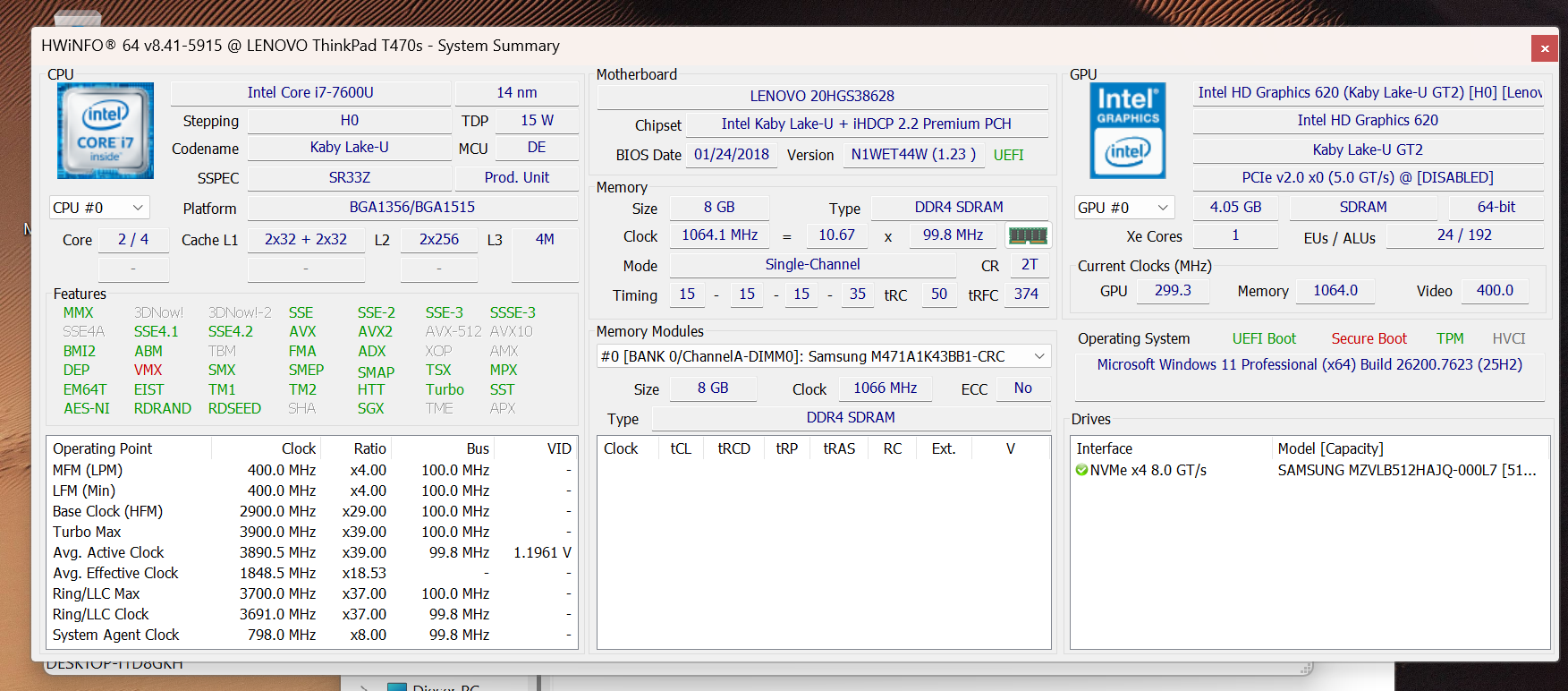Image resolution: width=1568 pixels, height=691 pixels.
Task: Select the BIOS date 01/24/2018
Action: pyautogui.click(x=732, y=155)
